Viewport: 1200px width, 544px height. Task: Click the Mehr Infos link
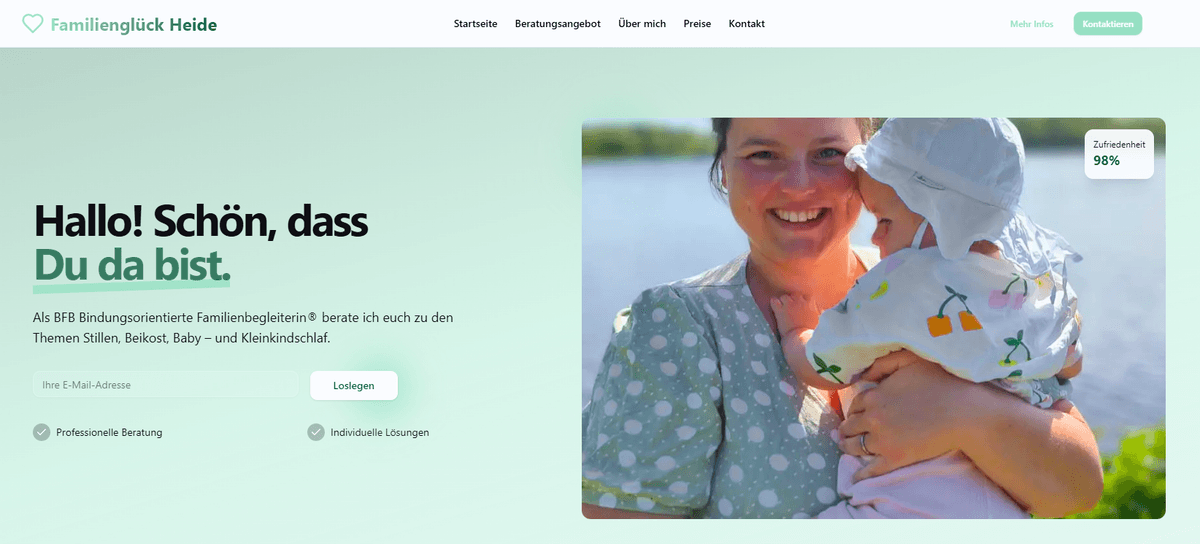1032,24
